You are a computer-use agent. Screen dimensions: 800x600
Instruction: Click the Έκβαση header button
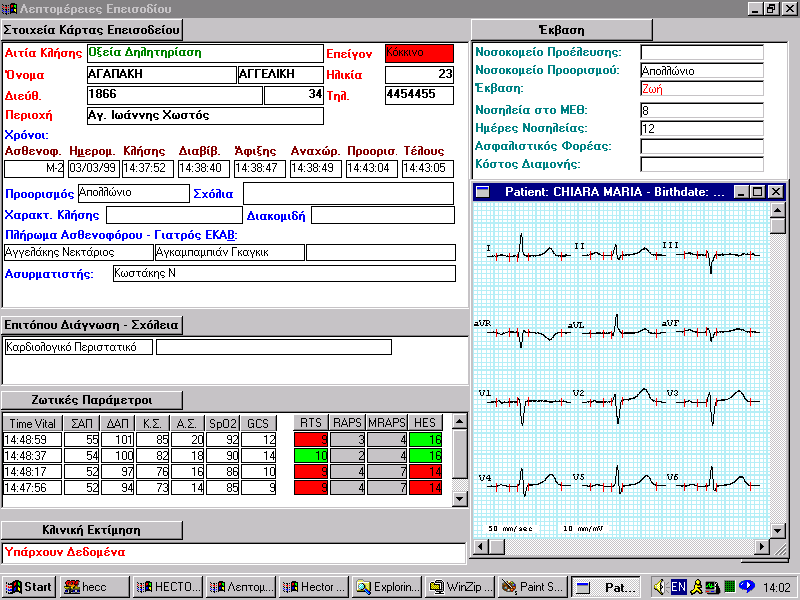pos(562,30)
